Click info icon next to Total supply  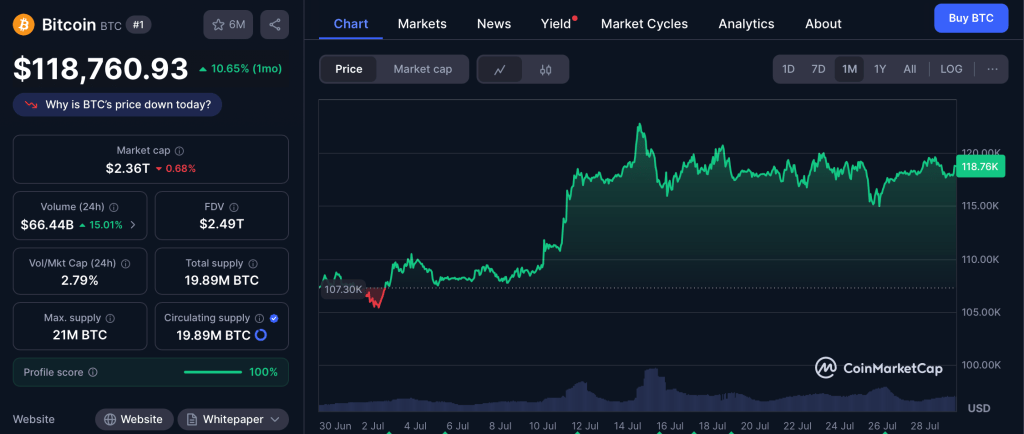click(x=253, y=264)
